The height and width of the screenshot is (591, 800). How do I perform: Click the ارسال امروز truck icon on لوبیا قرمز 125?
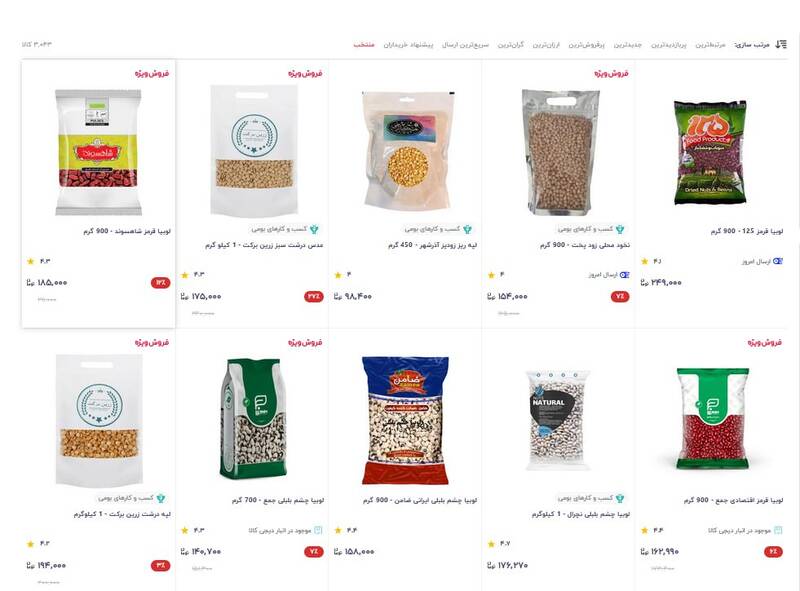coord(777,261)
